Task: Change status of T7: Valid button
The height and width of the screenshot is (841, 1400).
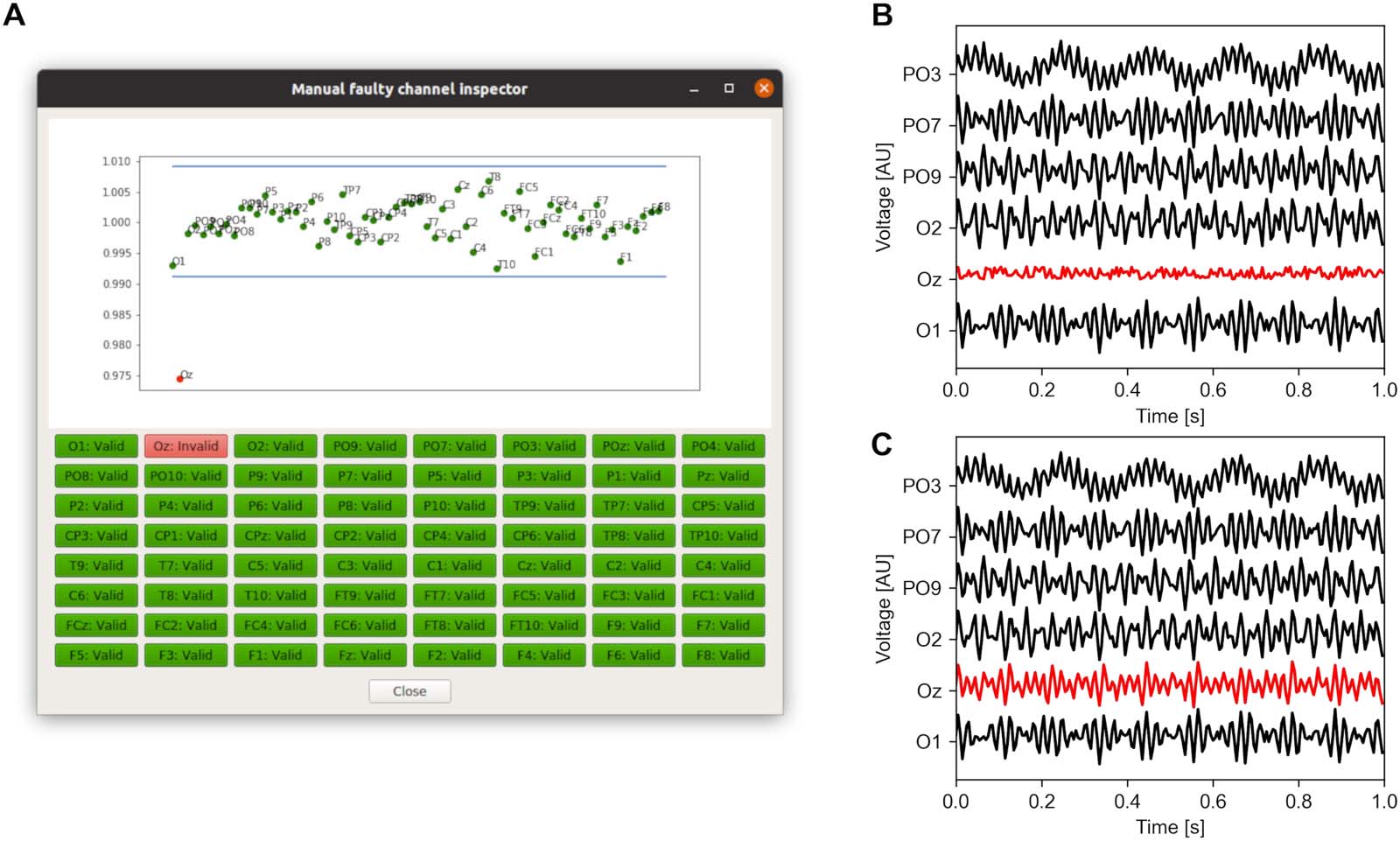Action: click(185, 565)
